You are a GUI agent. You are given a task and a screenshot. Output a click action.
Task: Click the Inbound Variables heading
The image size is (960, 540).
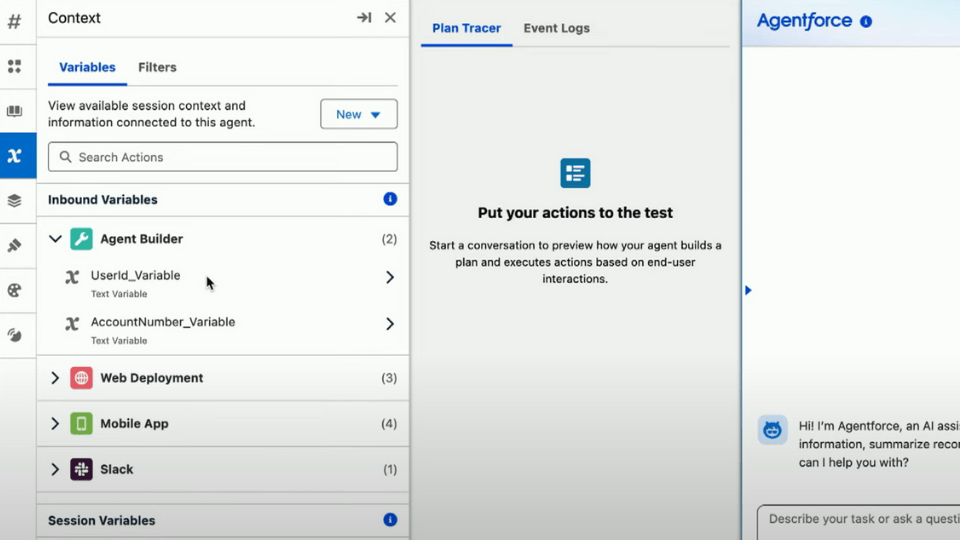[103, 200]
